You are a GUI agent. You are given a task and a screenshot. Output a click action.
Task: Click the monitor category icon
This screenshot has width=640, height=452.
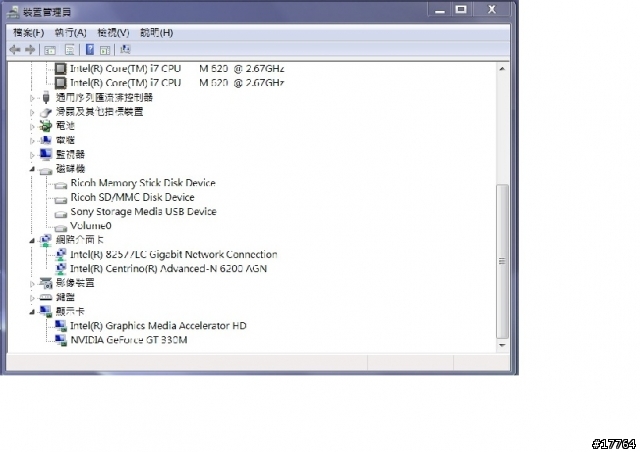coord(46,154)
